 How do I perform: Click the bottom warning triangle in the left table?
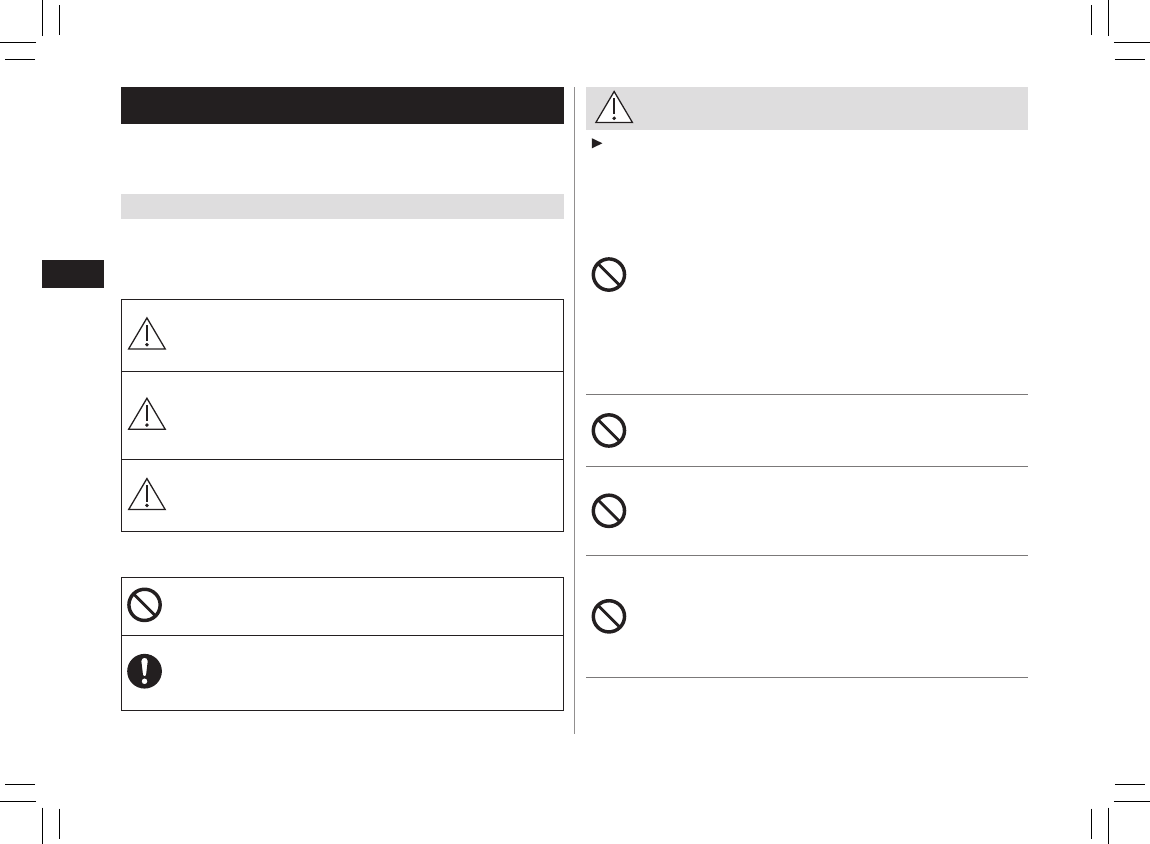147,494
